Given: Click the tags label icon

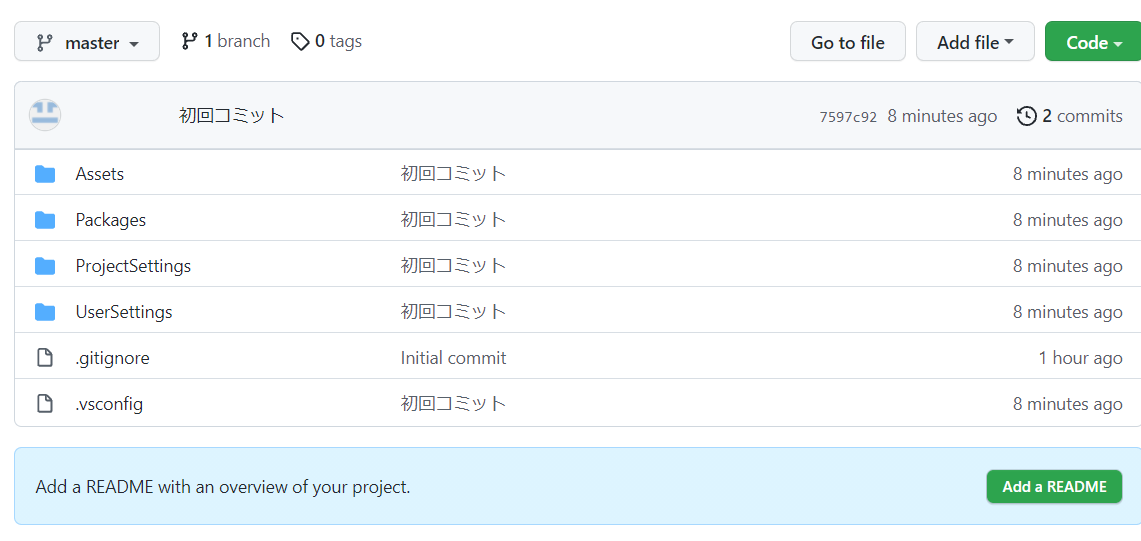Looking at the screenshot, I should [x=300, y=41].
